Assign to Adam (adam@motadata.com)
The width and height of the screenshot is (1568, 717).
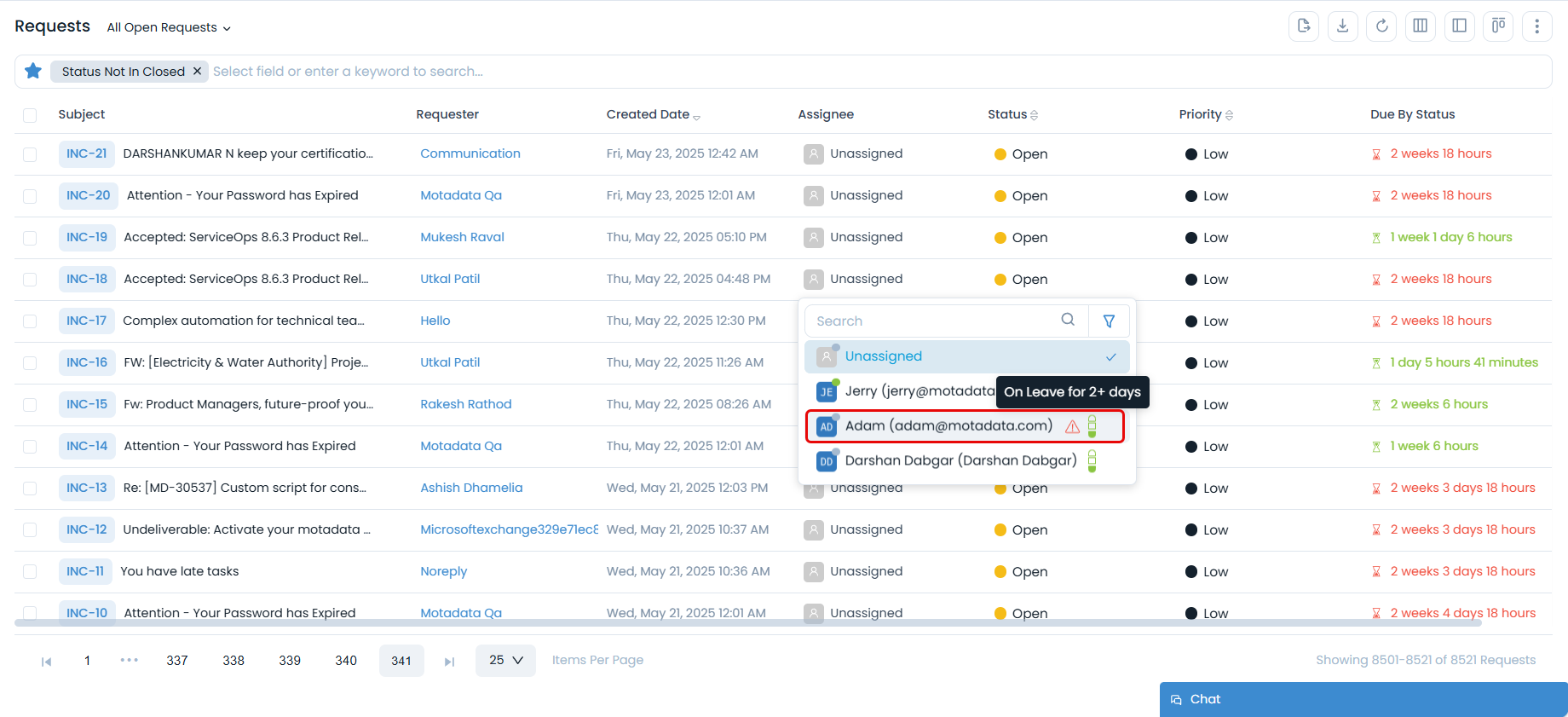coord(948,426)
